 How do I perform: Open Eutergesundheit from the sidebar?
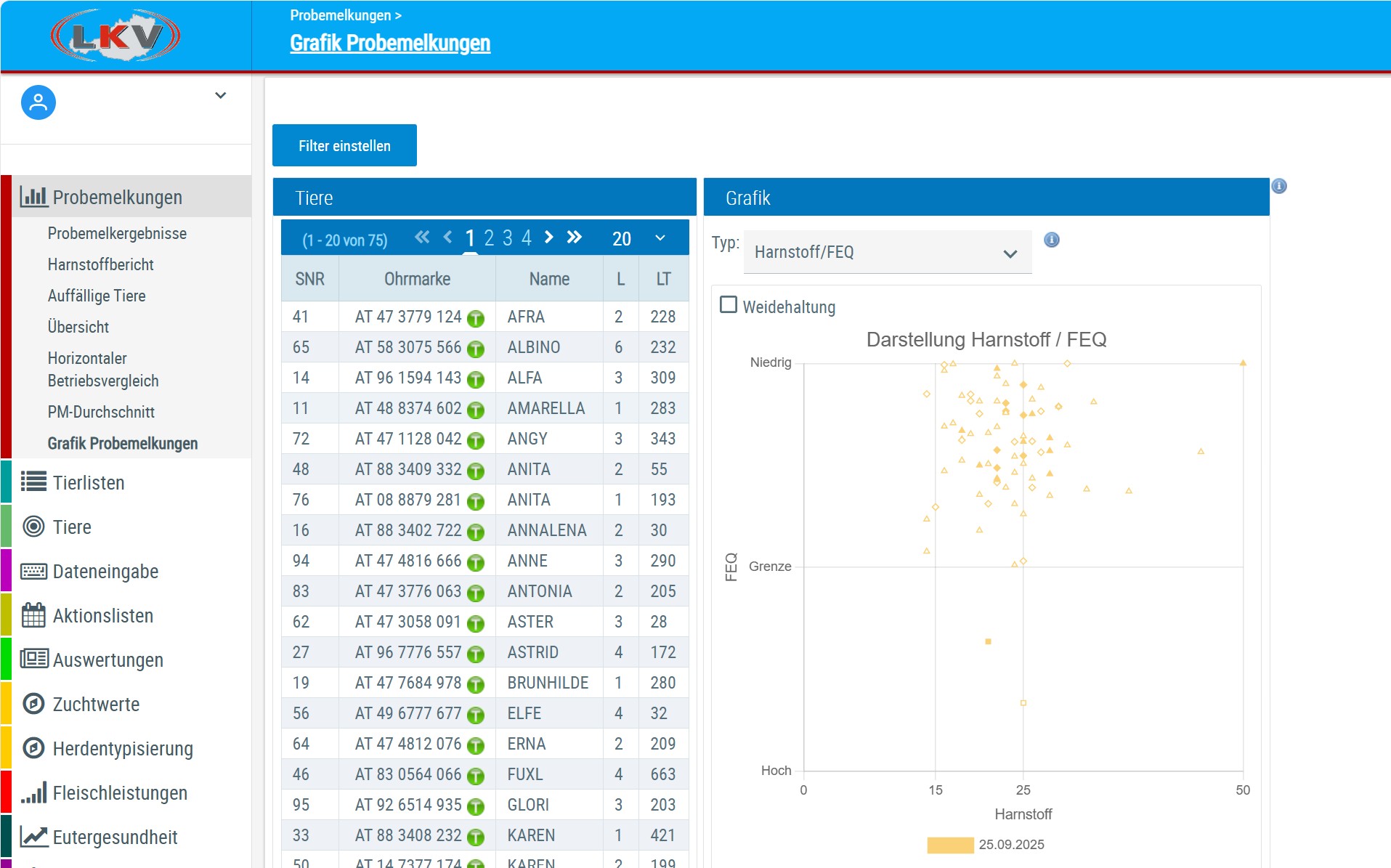[115, 837]
